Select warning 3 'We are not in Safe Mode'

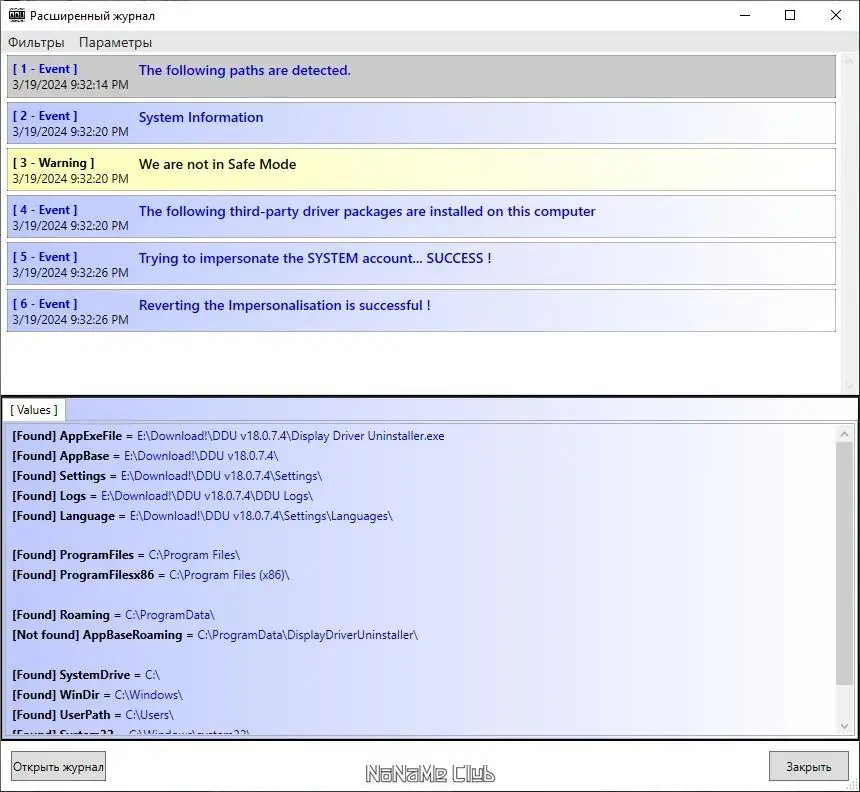click(x=421, y=170)
